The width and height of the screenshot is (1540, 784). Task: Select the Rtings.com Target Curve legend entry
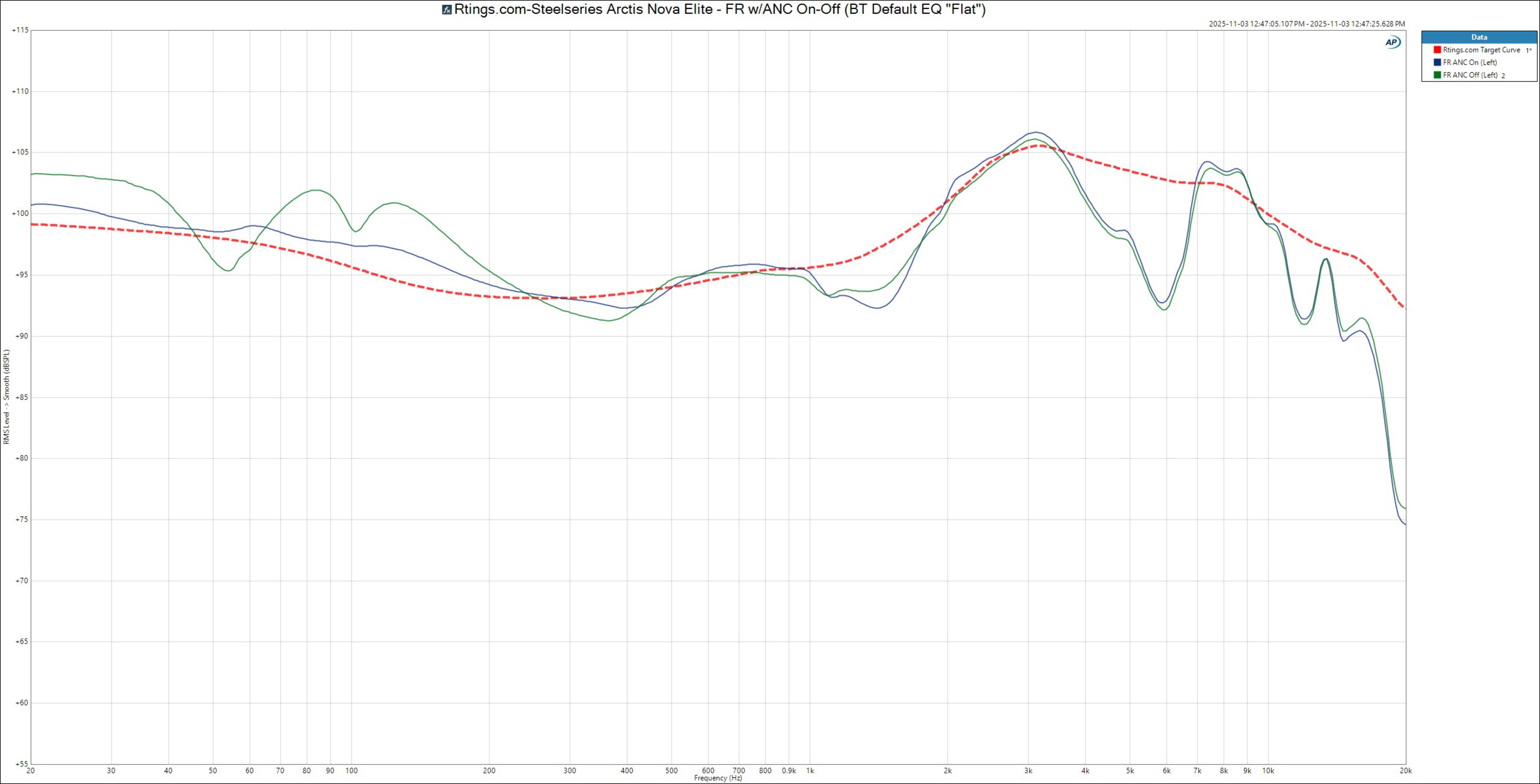click(1481, 50)
